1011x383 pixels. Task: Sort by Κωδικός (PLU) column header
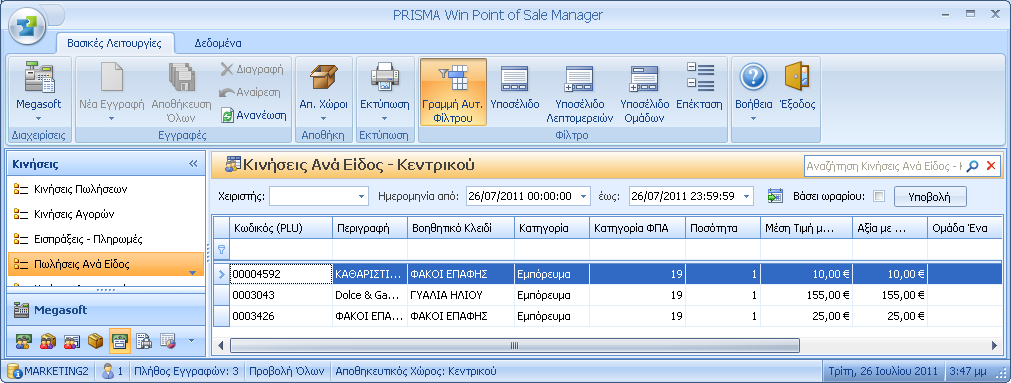point(280,228)
